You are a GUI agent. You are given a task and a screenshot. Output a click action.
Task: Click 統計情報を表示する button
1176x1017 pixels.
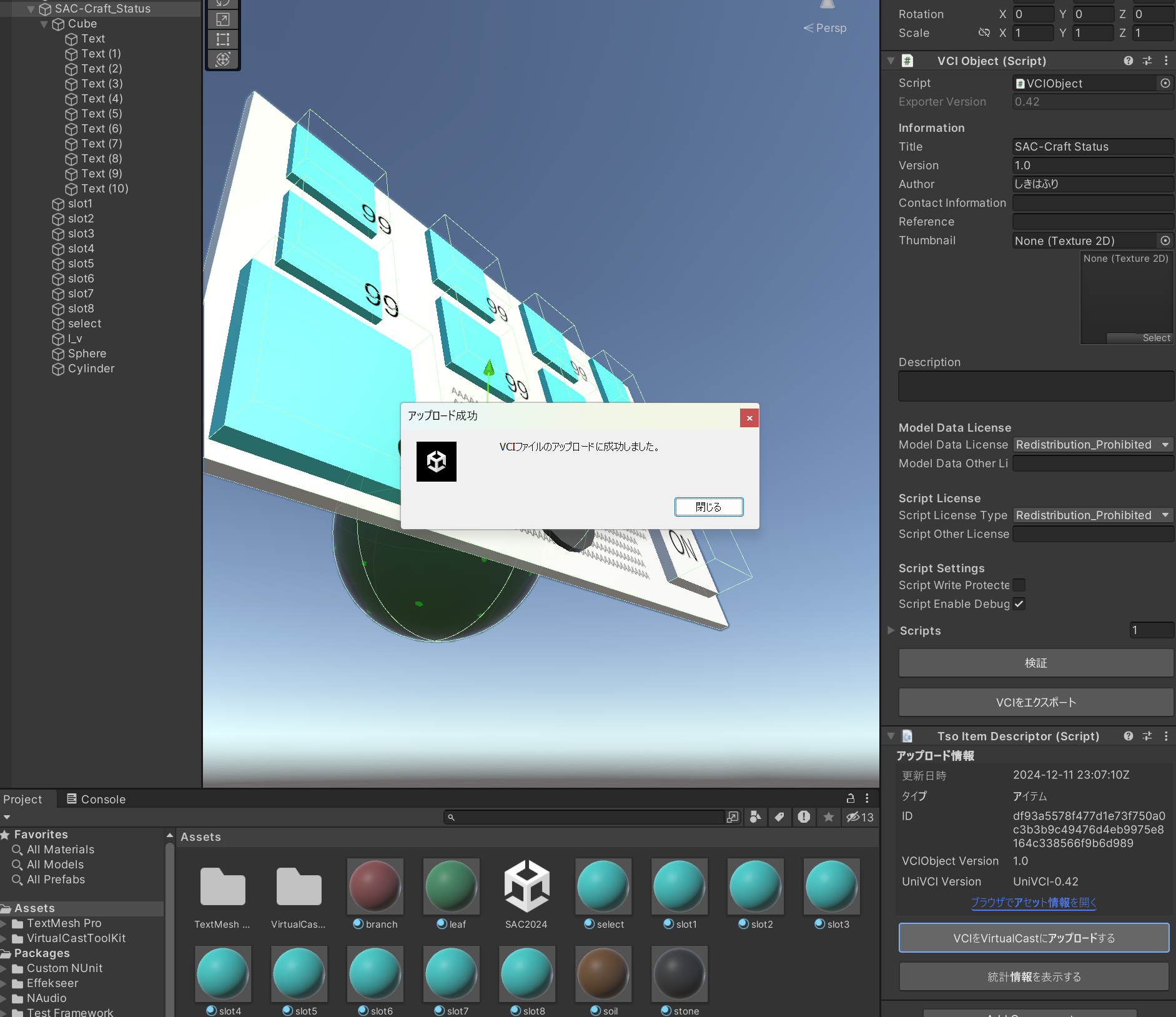(x=1034, y=976)
